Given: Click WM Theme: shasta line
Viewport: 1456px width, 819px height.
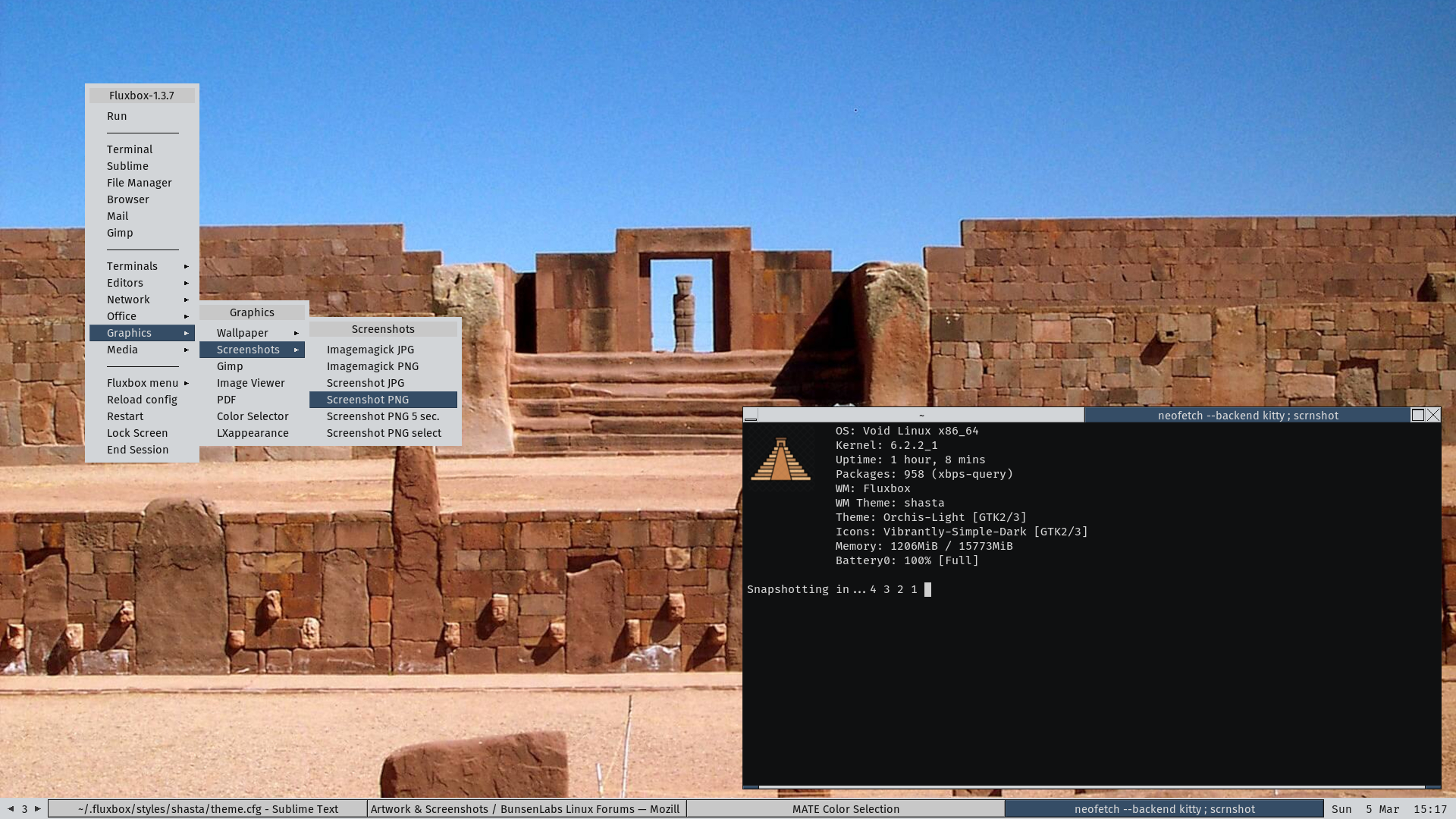Looking at the screenshot, I should [890, 503].
